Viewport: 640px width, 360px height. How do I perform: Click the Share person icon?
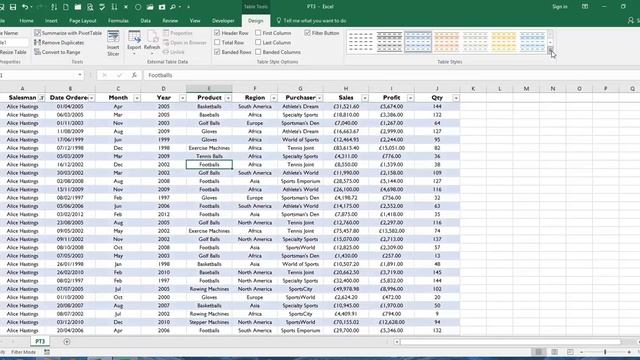point(631,20)
